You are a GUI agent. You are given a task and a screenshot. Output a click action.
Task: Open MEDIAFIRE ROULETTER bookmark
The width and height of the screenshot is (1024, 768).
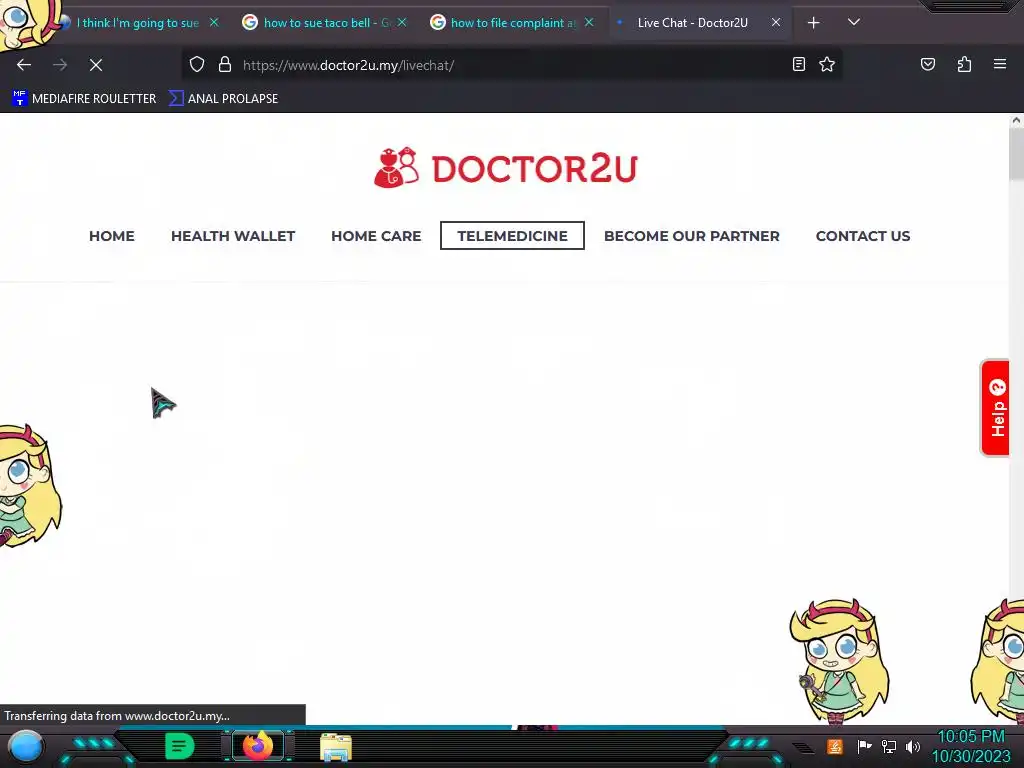click(x=84, y=99)
